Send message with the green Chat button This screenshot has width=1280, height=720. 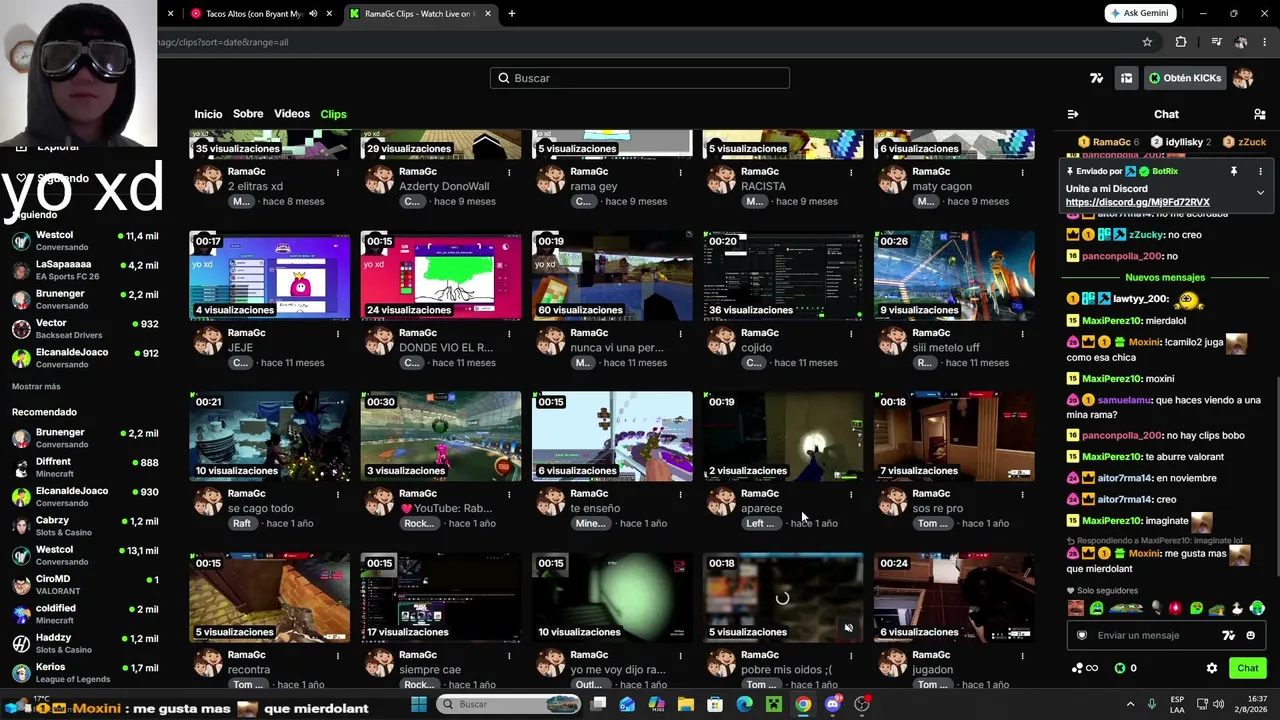1248,668
